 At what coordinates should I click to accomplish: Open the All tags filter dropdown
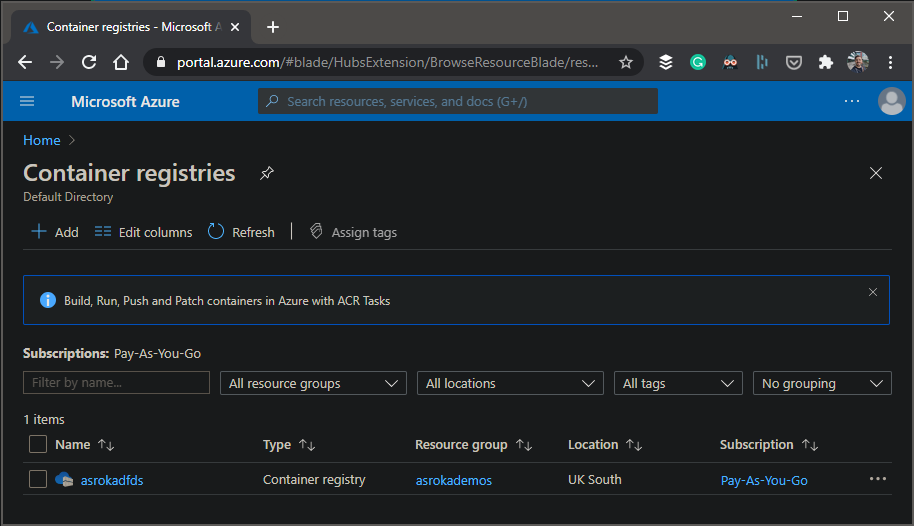coord(678,383)
